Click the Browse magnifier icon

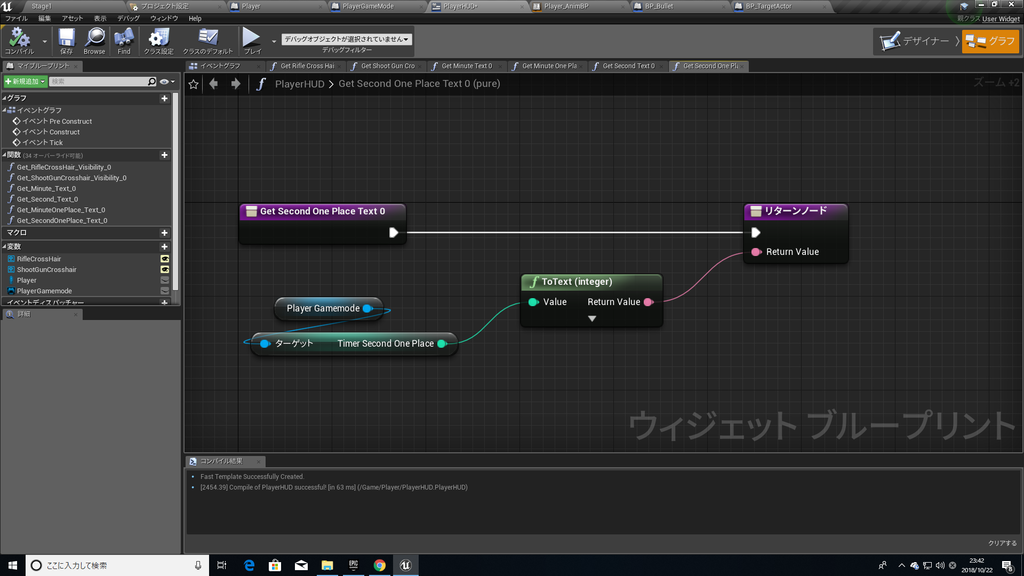click(94, 40)
